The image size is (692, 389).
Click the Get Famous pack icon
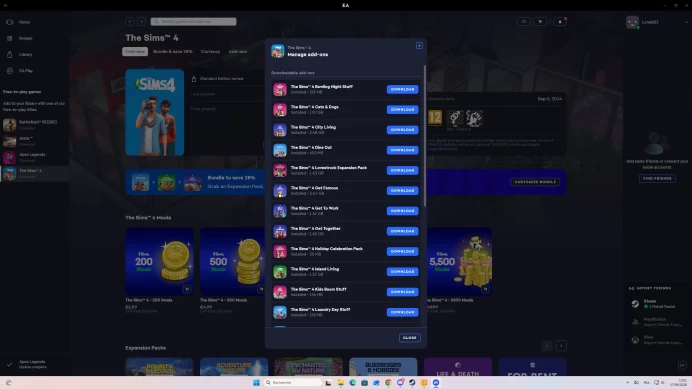point(280,191)
